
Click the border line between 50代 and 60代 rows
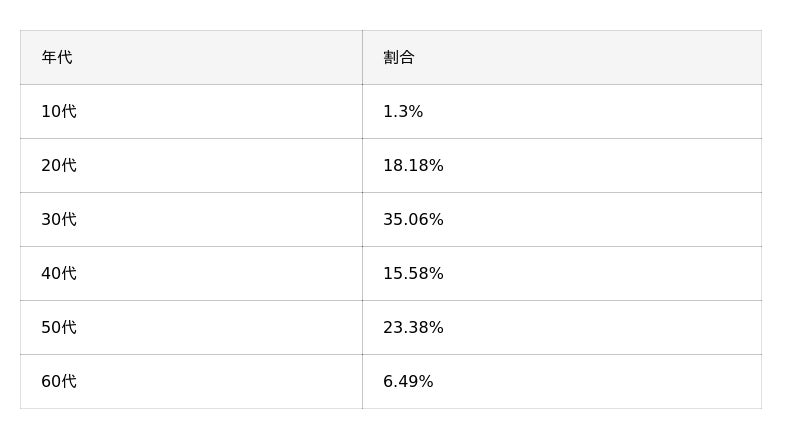(190, 354)
